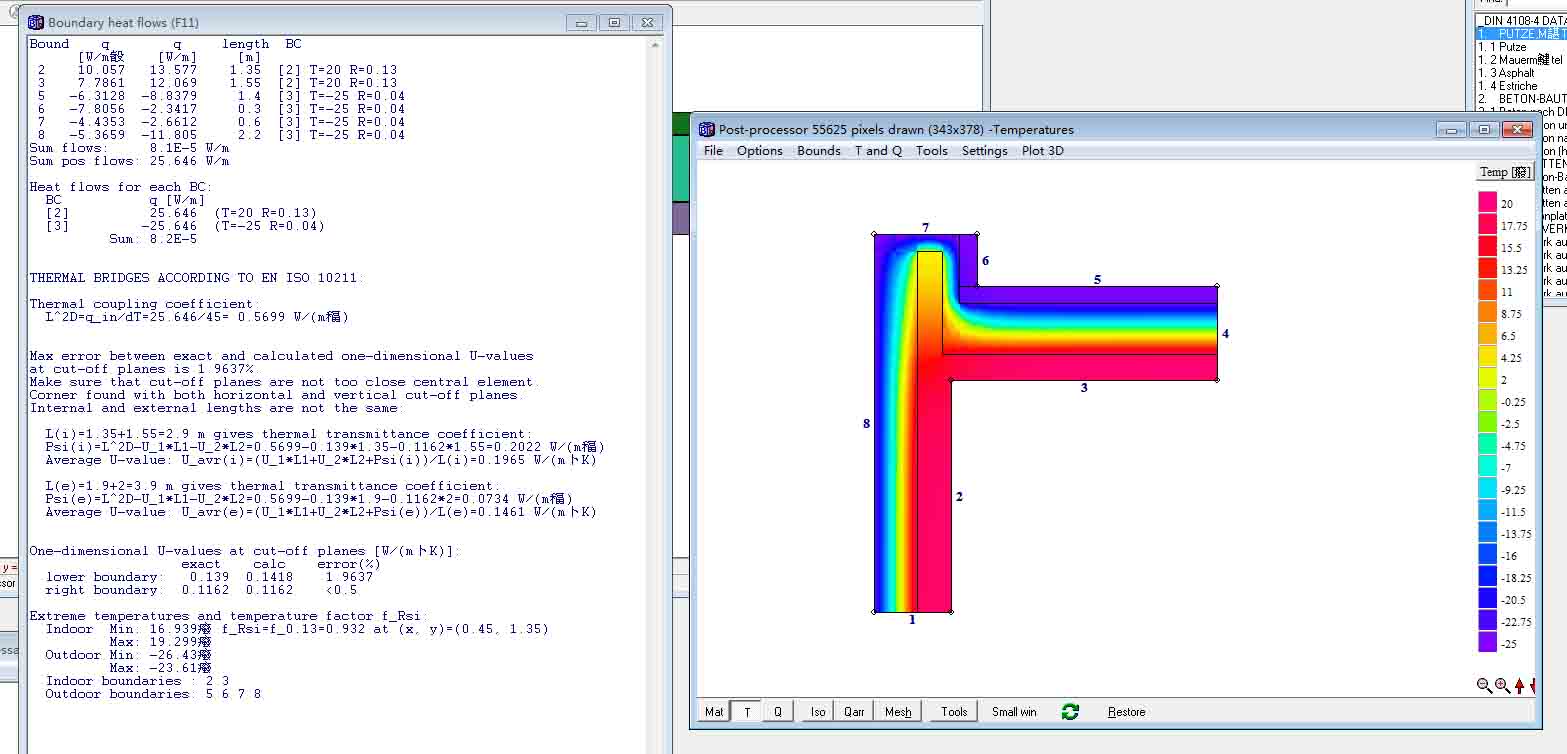Click the green refresh arrows icon
Image resolution: width=1567 pixels, height=754 pixels.
click(1070, 712)
